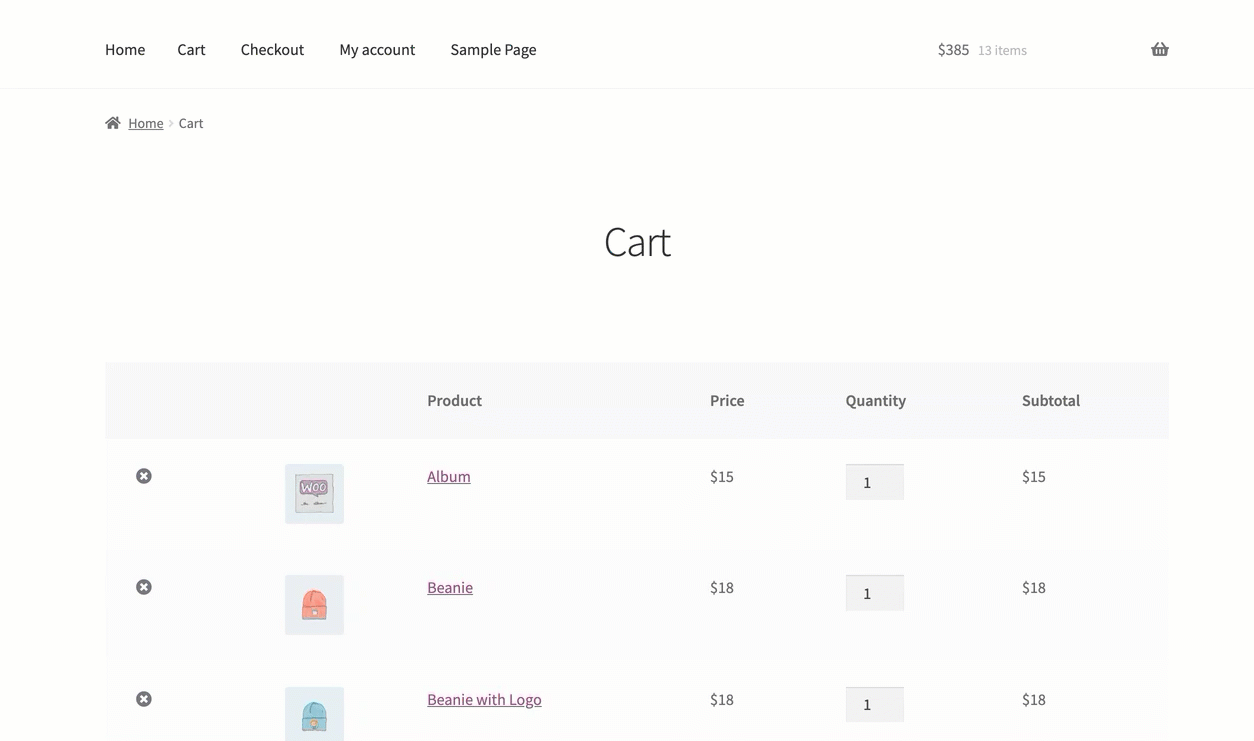Image resolution: width=1254 pixels, height=741 pixels.
Task: Open the Album product link
Action: click(x=449, y=477)
